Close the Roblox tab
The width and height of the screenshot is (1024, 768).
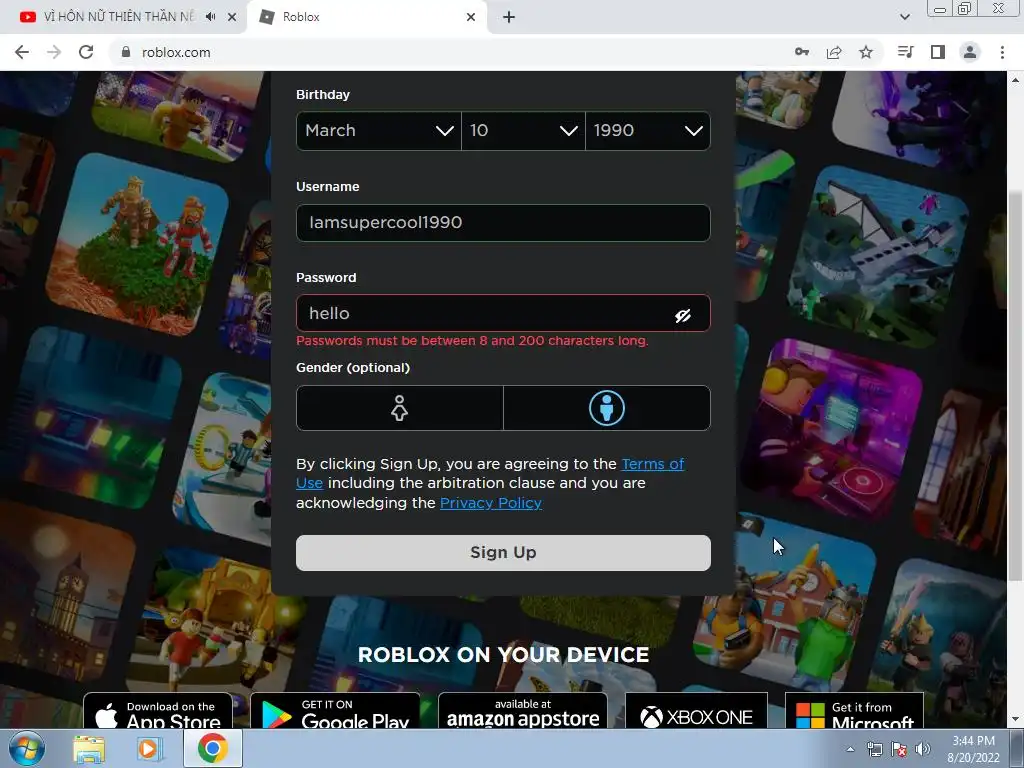[471, 17]
